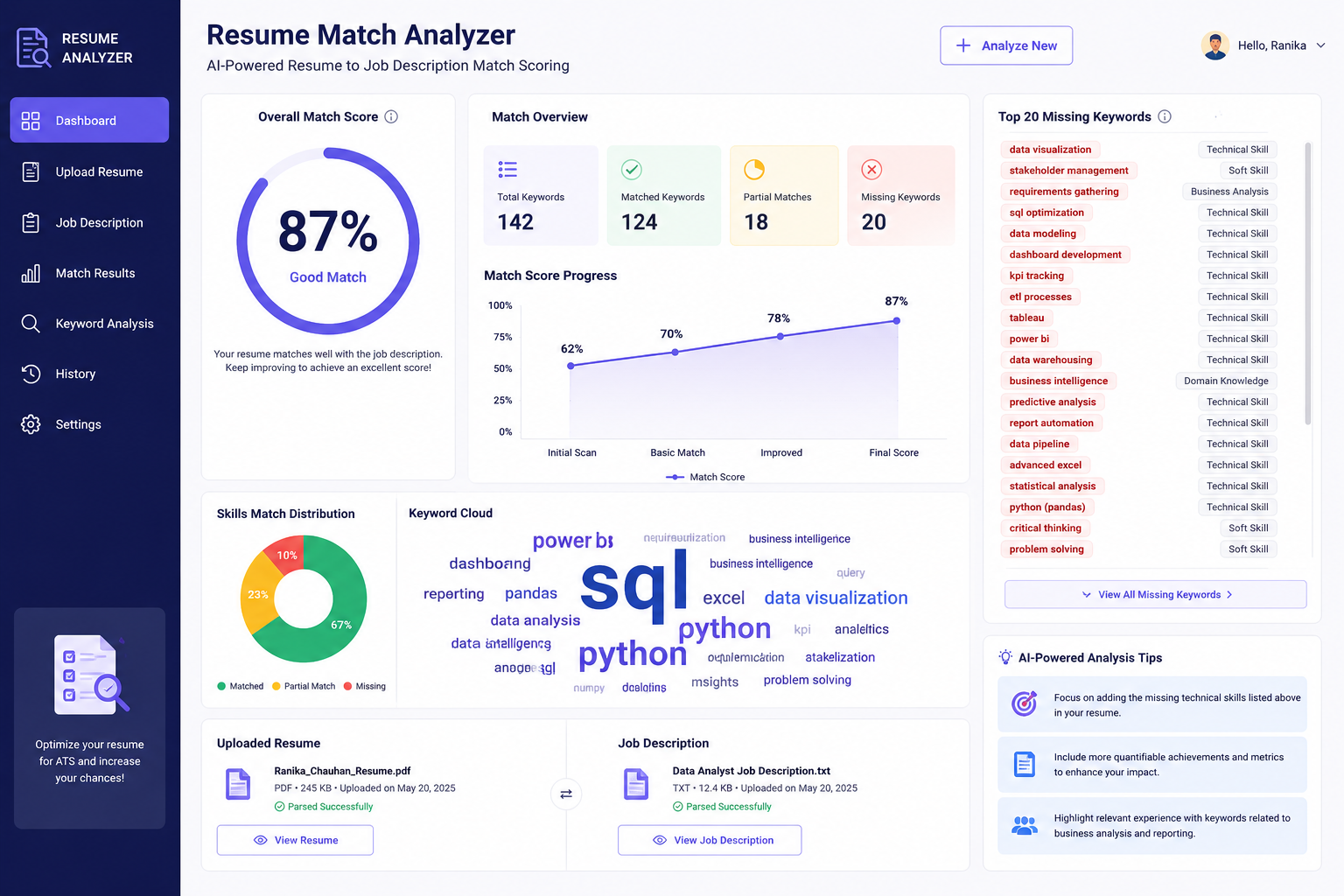The width and height of the screenshot is (1344, 896).
Task: Click the Settings gear icon
Action: [x=31, y=424]
